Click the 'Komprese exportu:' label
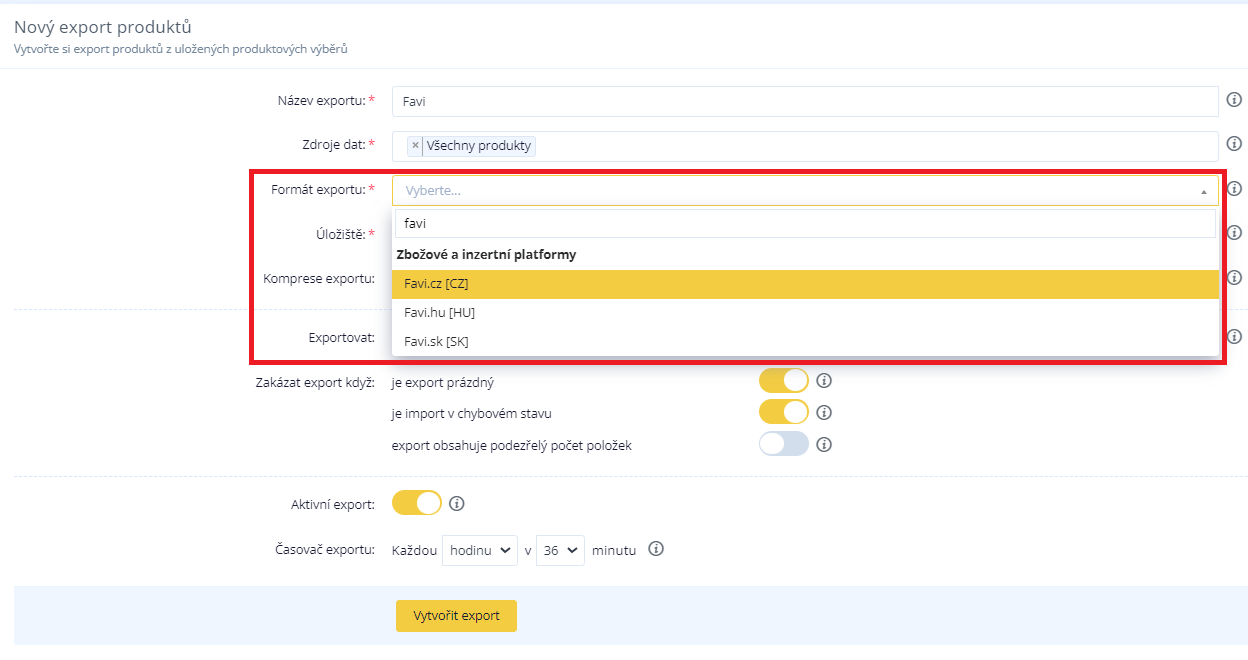The image size is (1248, 660). click(319, 278)
